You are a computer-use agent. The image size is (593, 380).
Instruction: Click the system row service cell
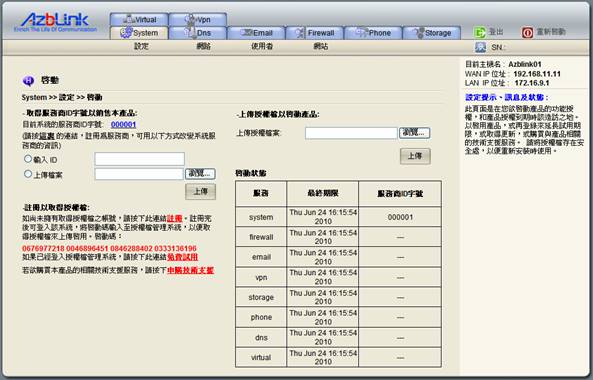click(x=261, y=217)
